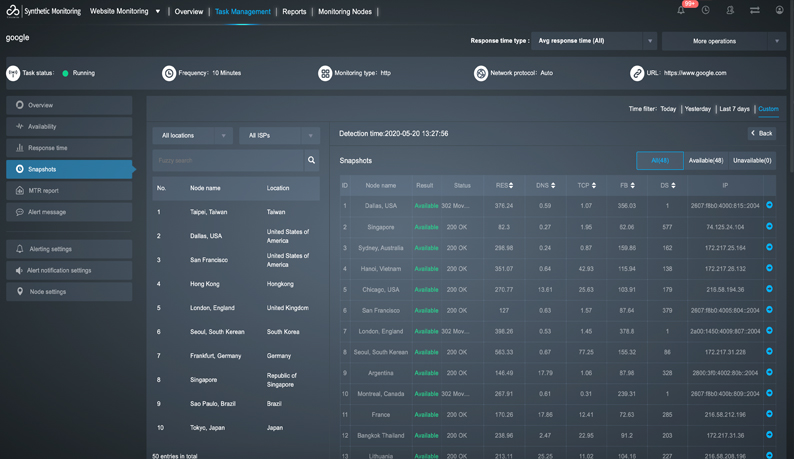Expand the All locations dropdown
This screenshot has height=459, width=794.
click(192, 135)
